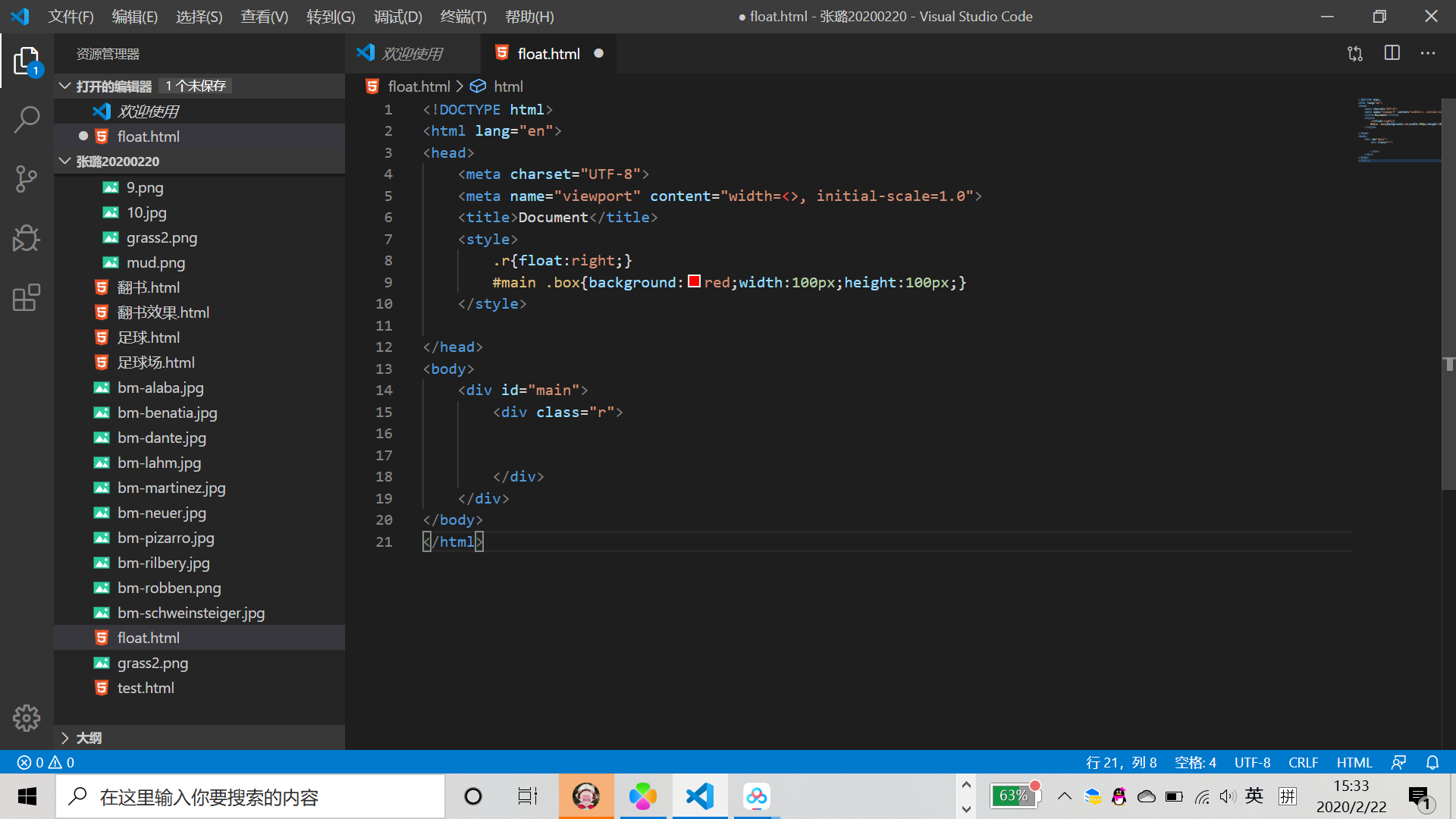Click the unsaved dot on float.html tab
This screenshot has height=819, width=1456.
598,53
